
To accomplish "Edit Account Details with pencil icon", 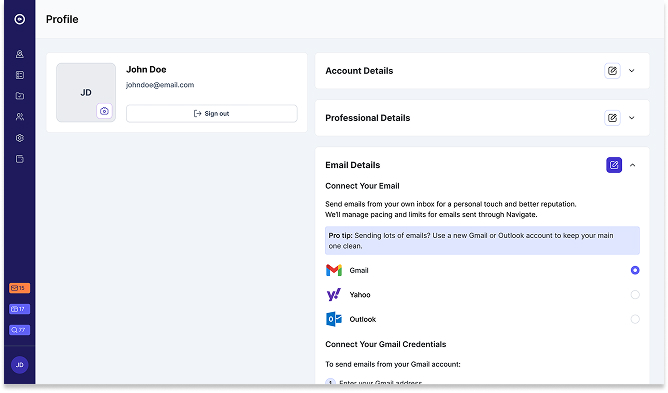I will (x=612, y=71).
